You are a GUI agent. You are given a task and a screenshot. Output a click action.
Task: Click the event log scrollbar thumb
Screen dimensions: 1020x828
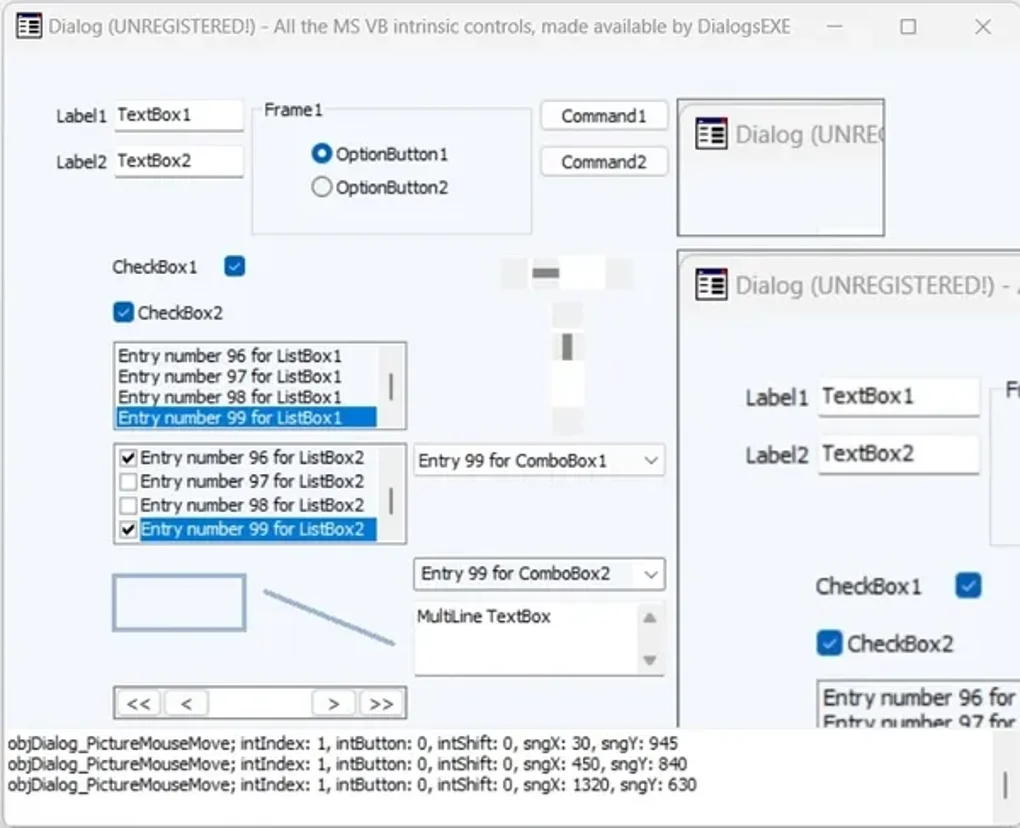tap(1005, 785)
